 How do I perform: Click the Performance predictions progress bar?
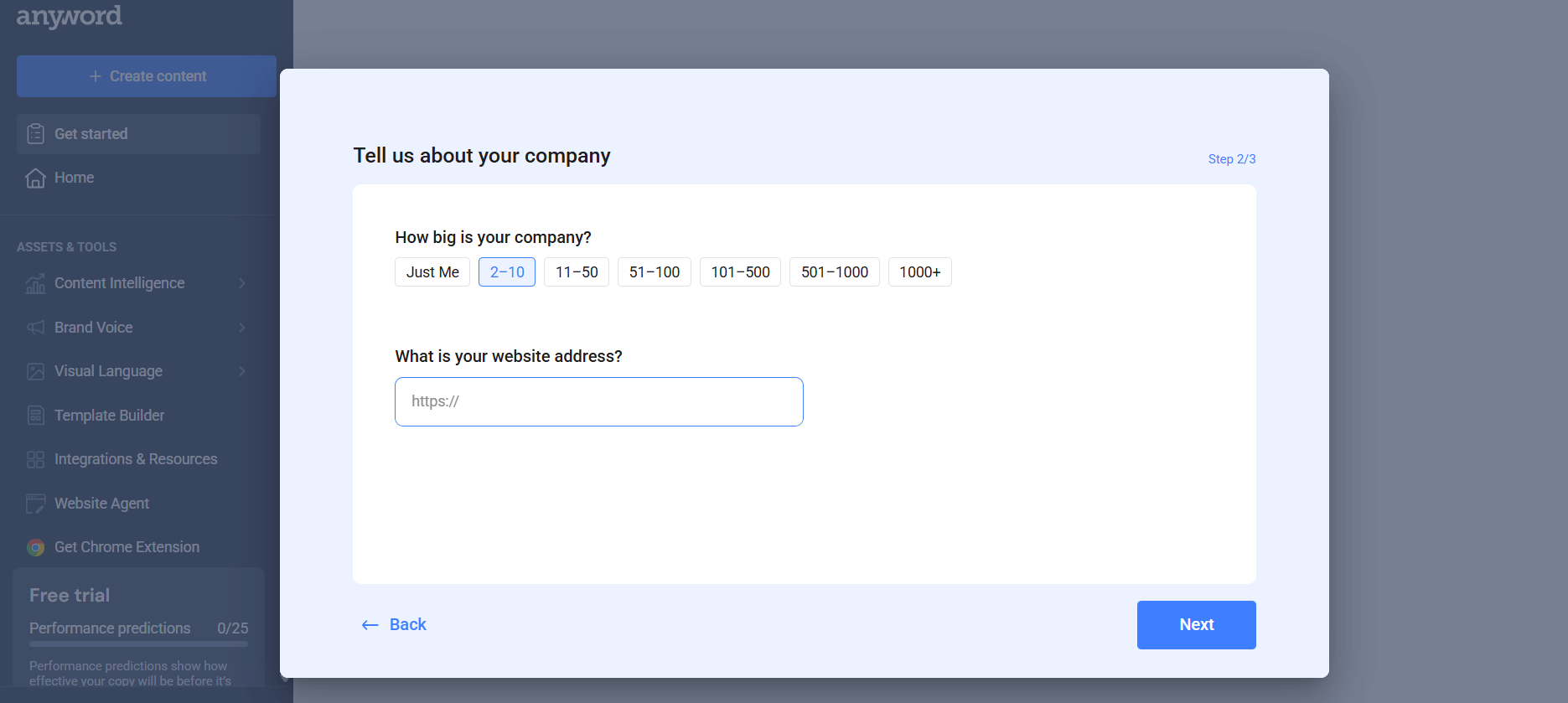click(x=138, y=644)
